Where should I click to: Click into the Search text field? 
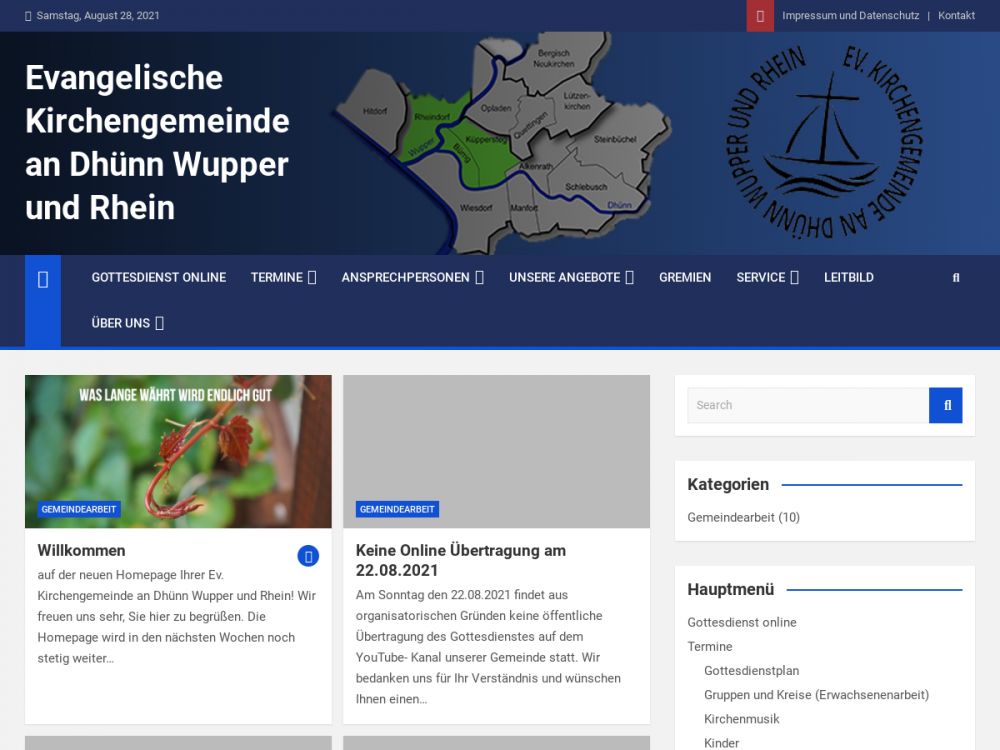point(808,405)
